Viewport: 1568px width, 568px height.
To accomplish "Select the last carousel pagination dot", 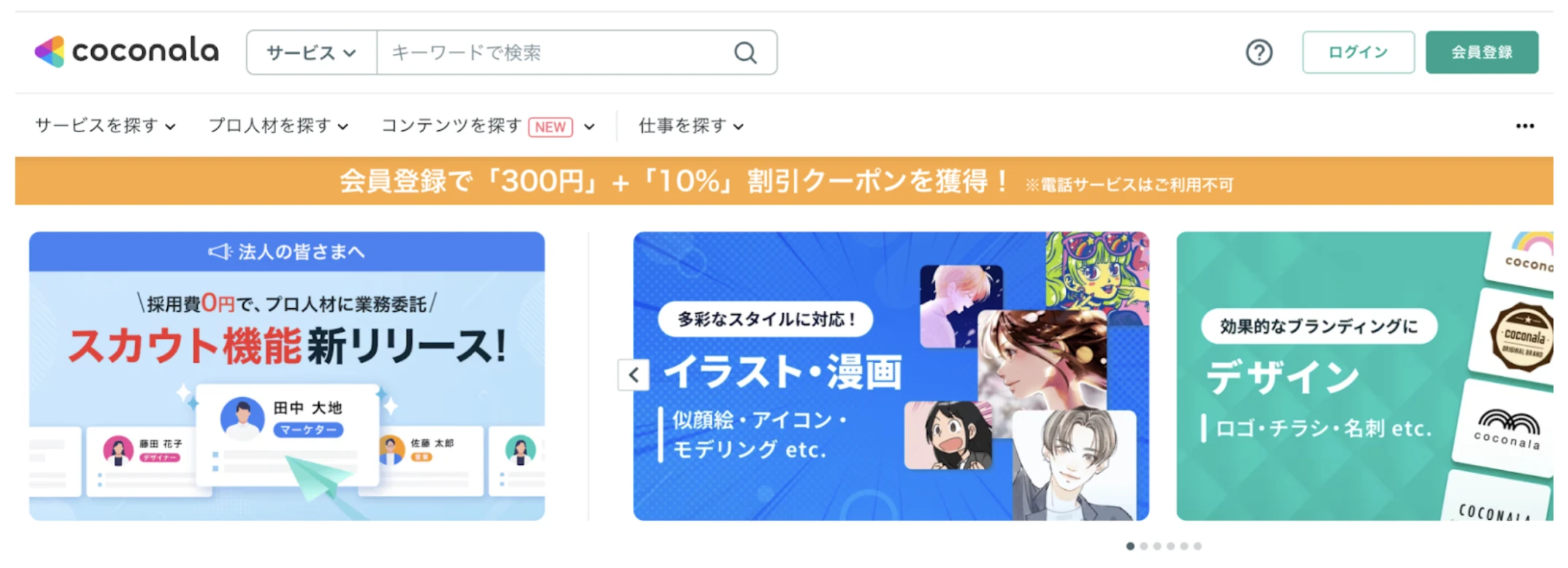I will [1197, 546].
